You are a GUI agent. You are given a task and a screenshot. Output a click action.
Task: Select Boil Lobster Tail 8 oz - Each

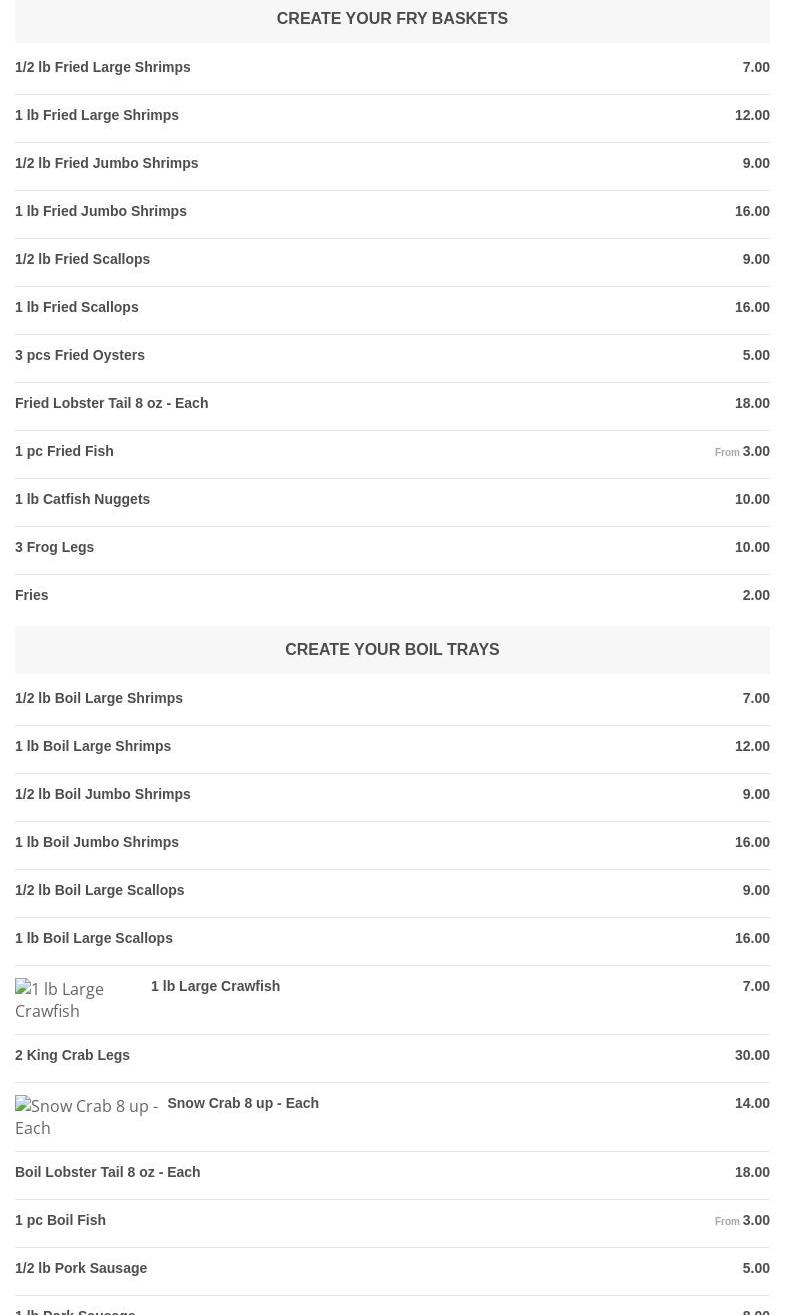(108, 1172)
